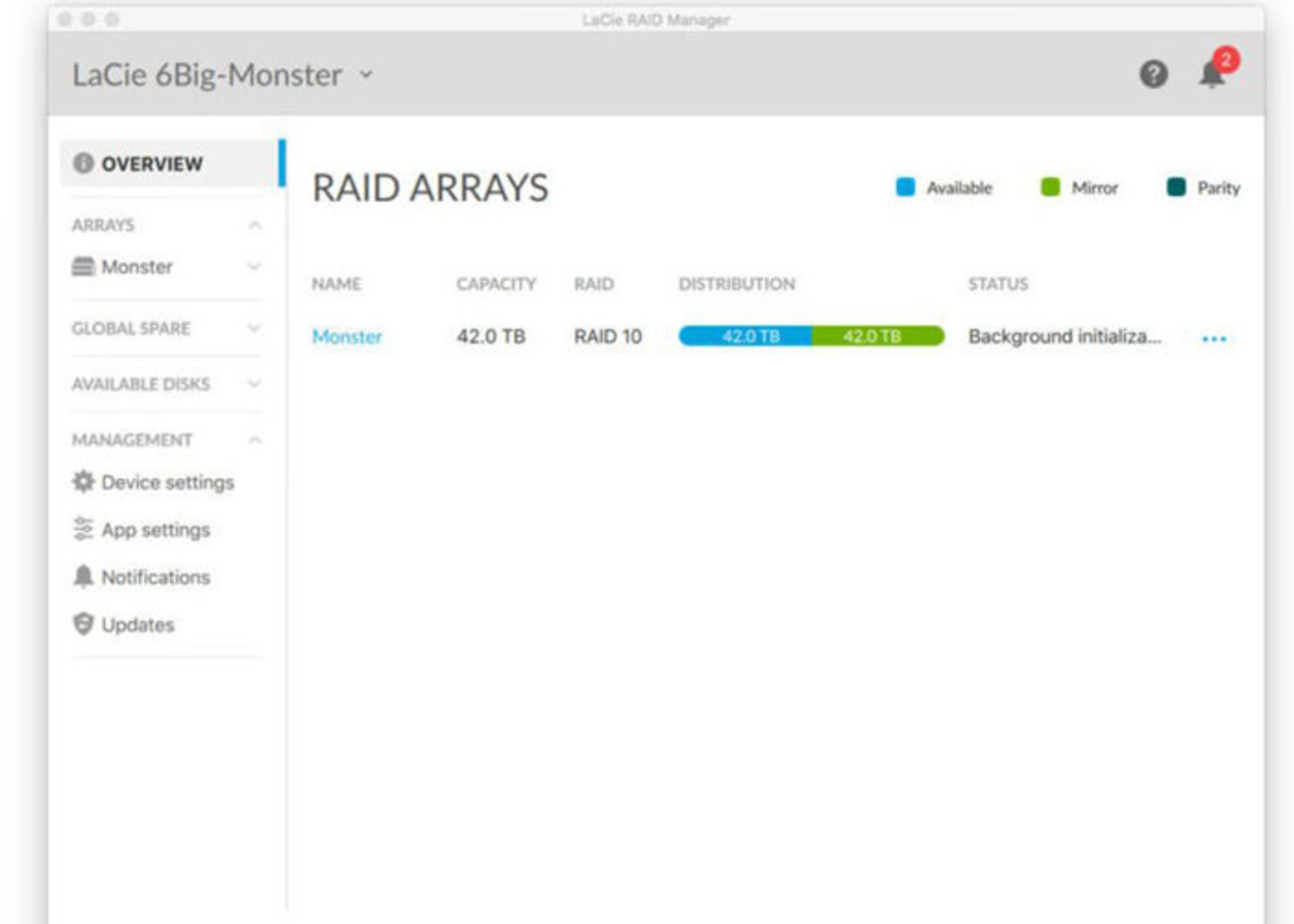Click the Parity legend label
Screen dimensions: 1294x924
[x=1219, y=188]
